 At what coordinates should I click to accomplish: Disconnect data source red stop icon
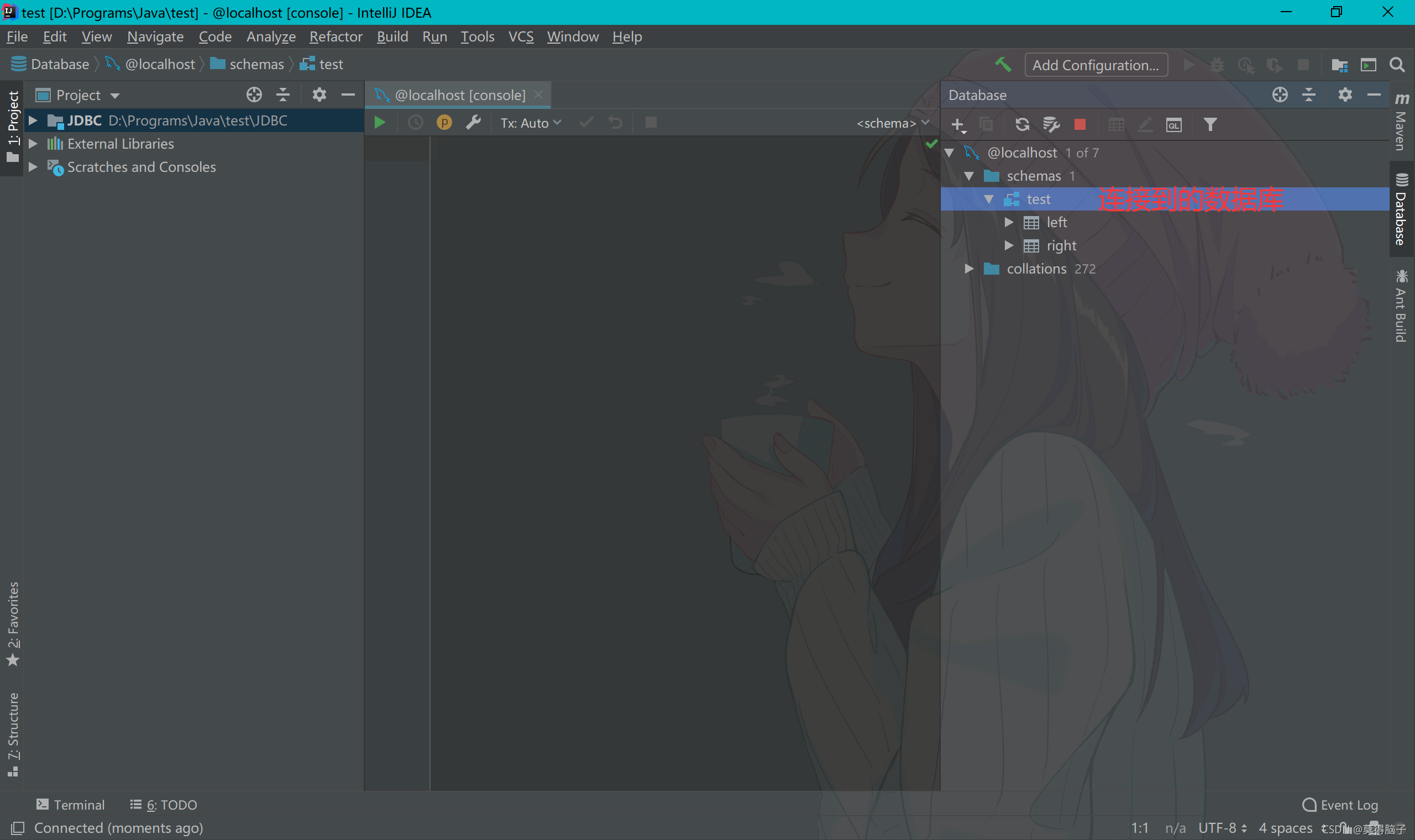point(1080,124)
